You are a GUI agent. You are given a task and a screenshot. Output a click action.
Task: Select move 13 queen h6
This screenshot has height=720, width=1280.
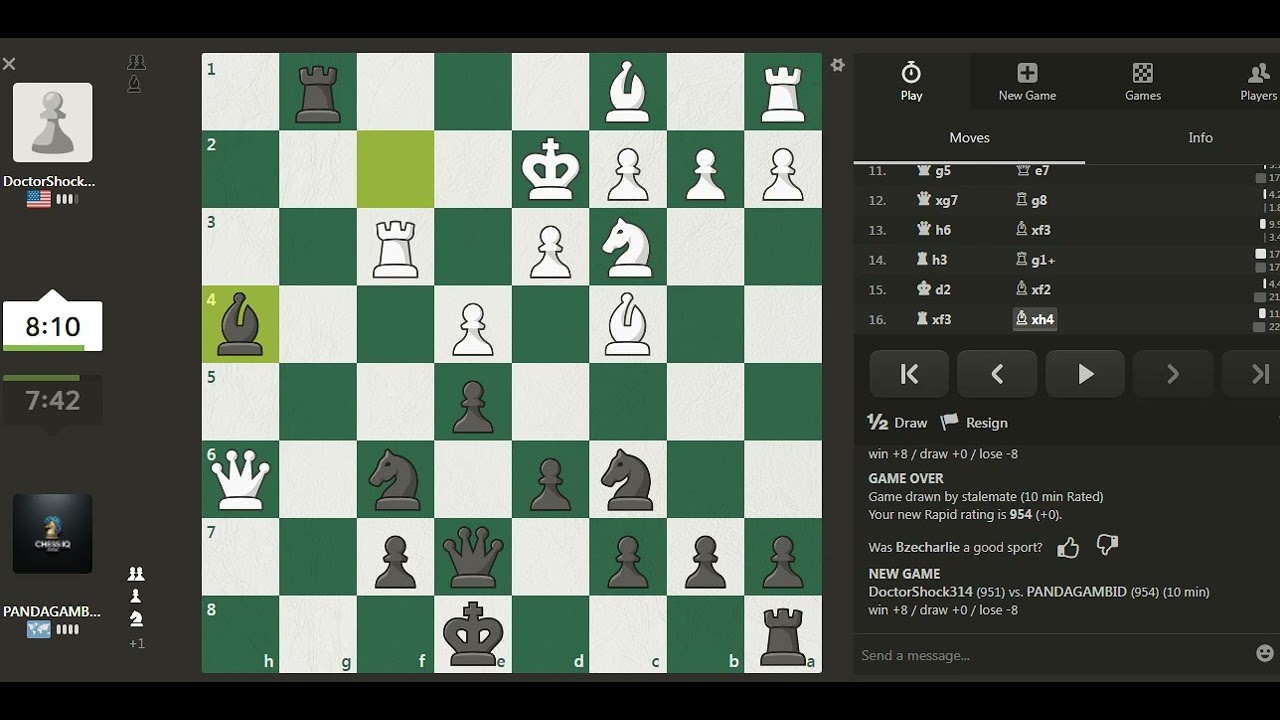934,229
